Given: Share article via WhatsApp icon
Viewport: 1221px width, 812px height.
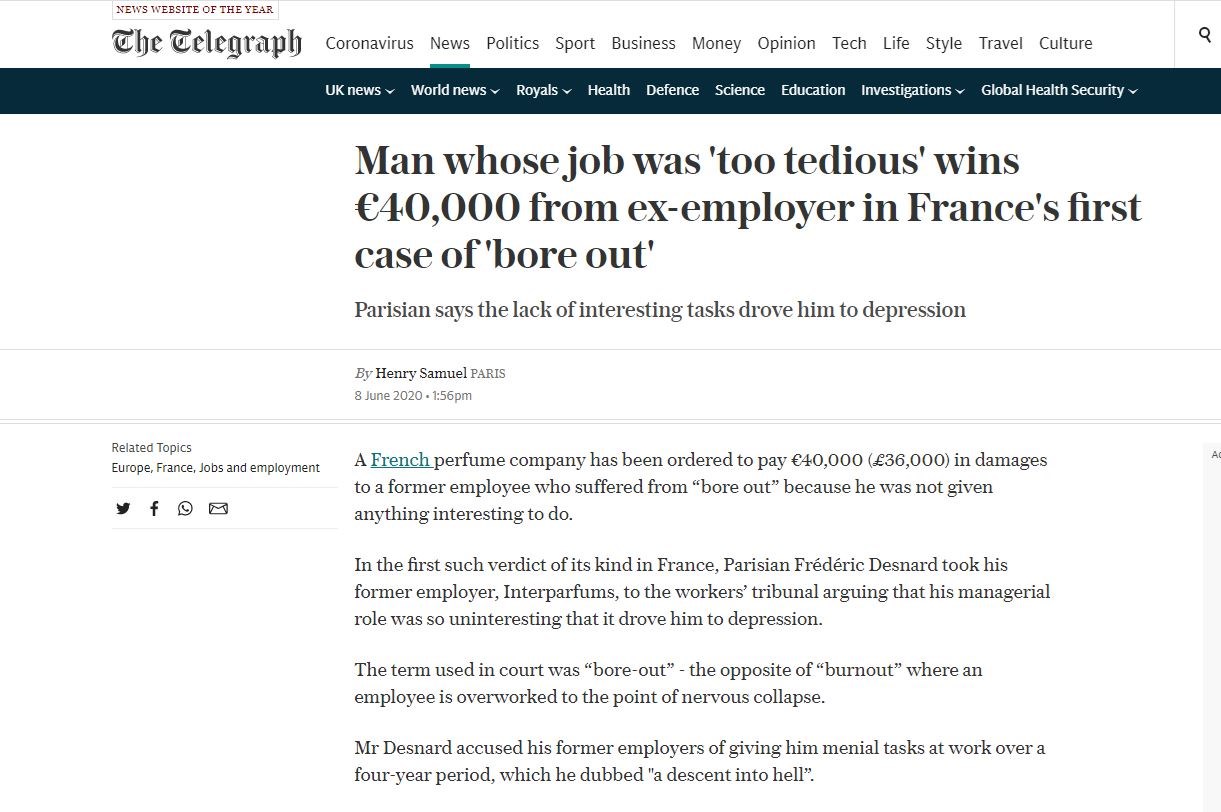Looking at the screenshot, I should coord(185,508).
